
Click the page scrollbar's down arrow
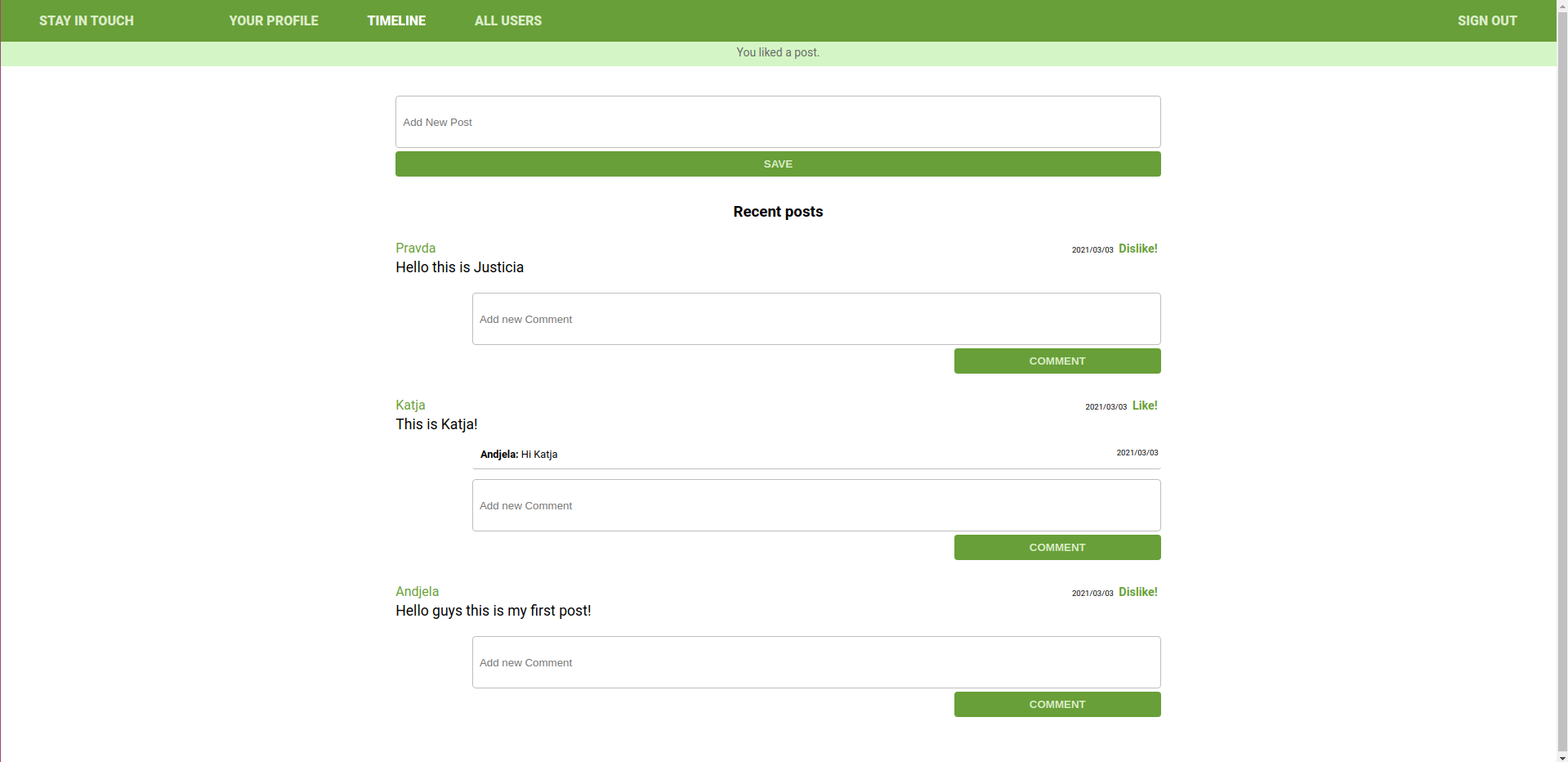tap(1561, 755)
